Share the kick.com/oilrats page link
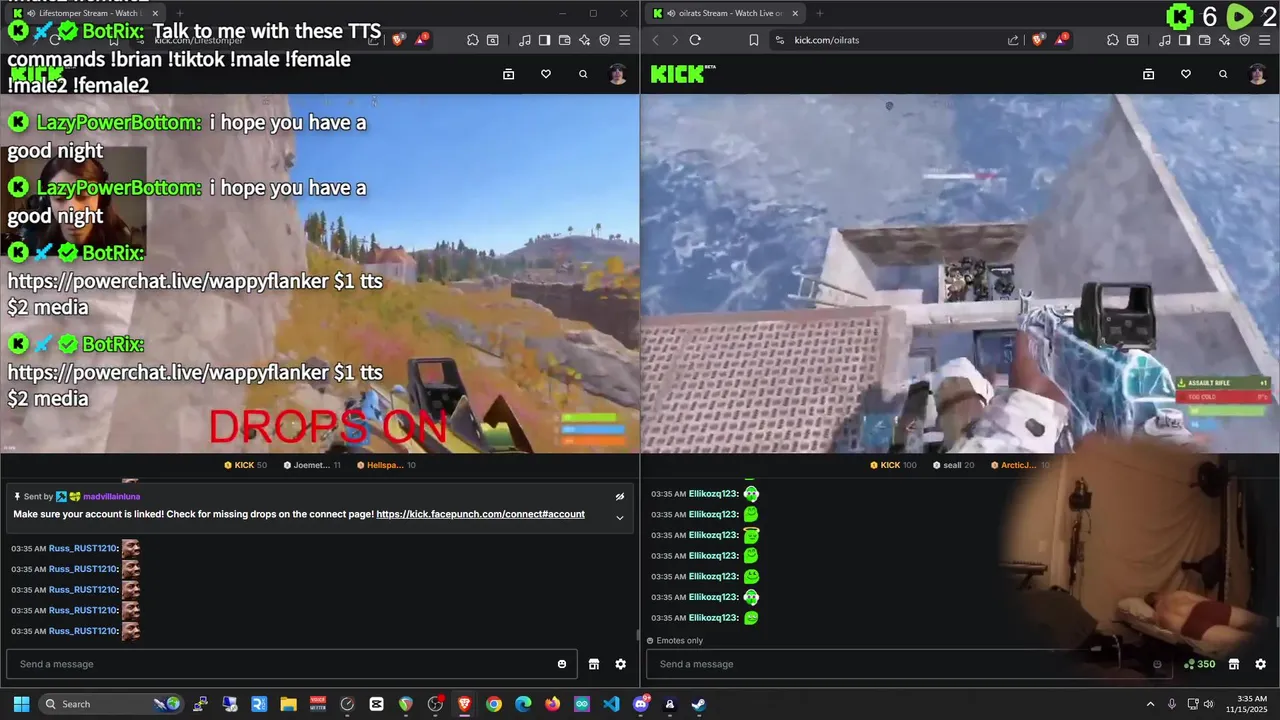Screen dimensions: 1280x720 pos(1013,40)
